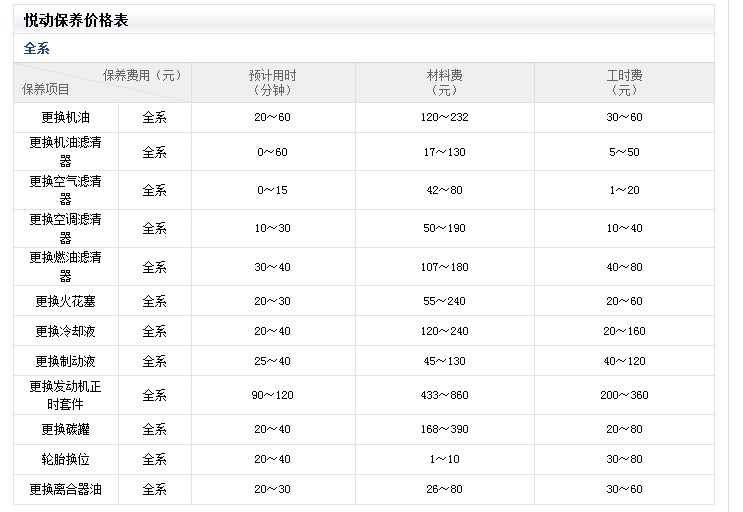Click the 20~80 labor fee cell
743x512 pixels.
tap(625, 429)
